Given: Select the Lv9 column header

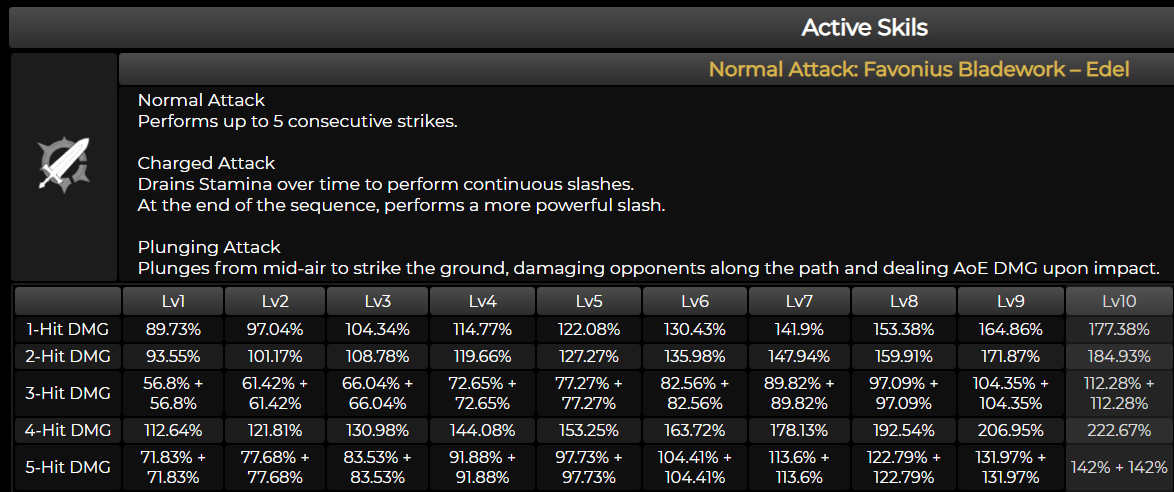Looking at the screenshot, I should coord(1010,301).
